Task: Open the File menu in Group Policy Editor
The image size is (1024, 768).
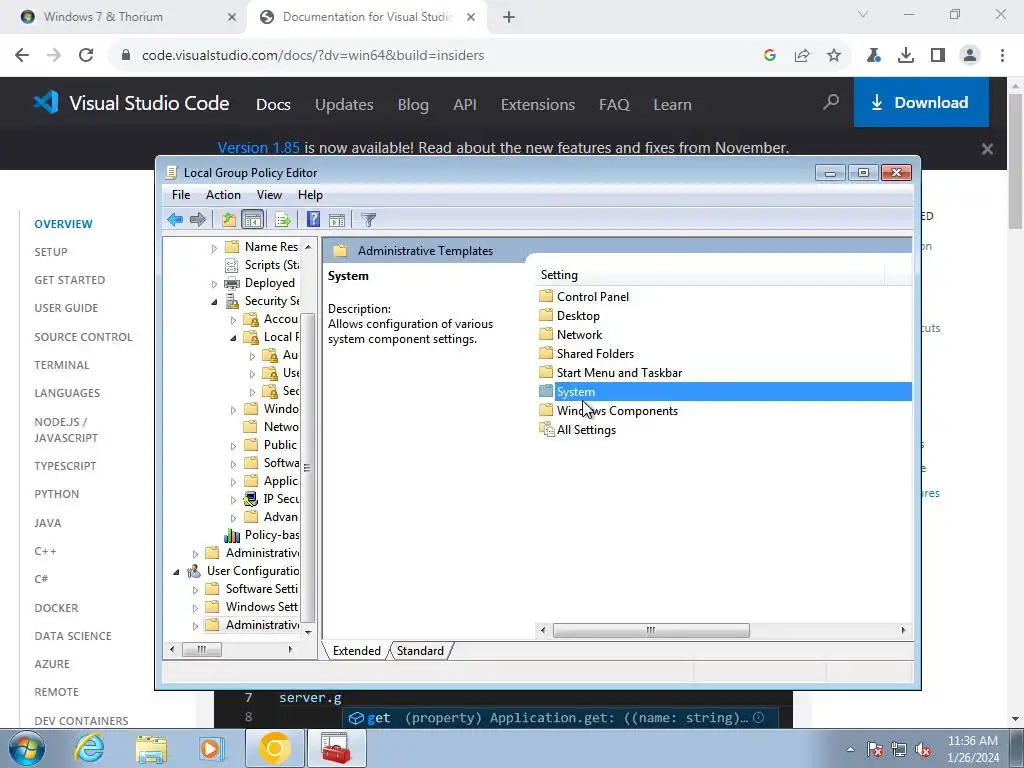Action: click(181, 195)
